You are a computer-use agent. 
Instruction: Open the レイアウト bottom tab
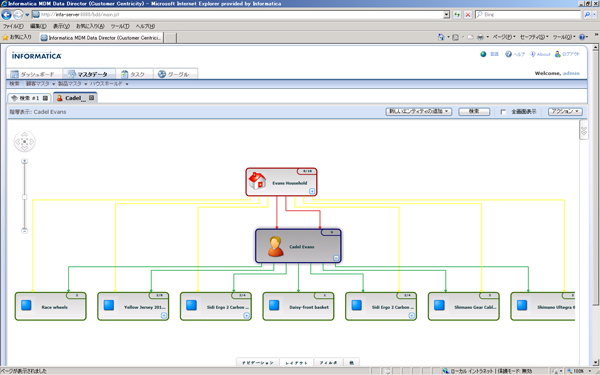(297, 362)
